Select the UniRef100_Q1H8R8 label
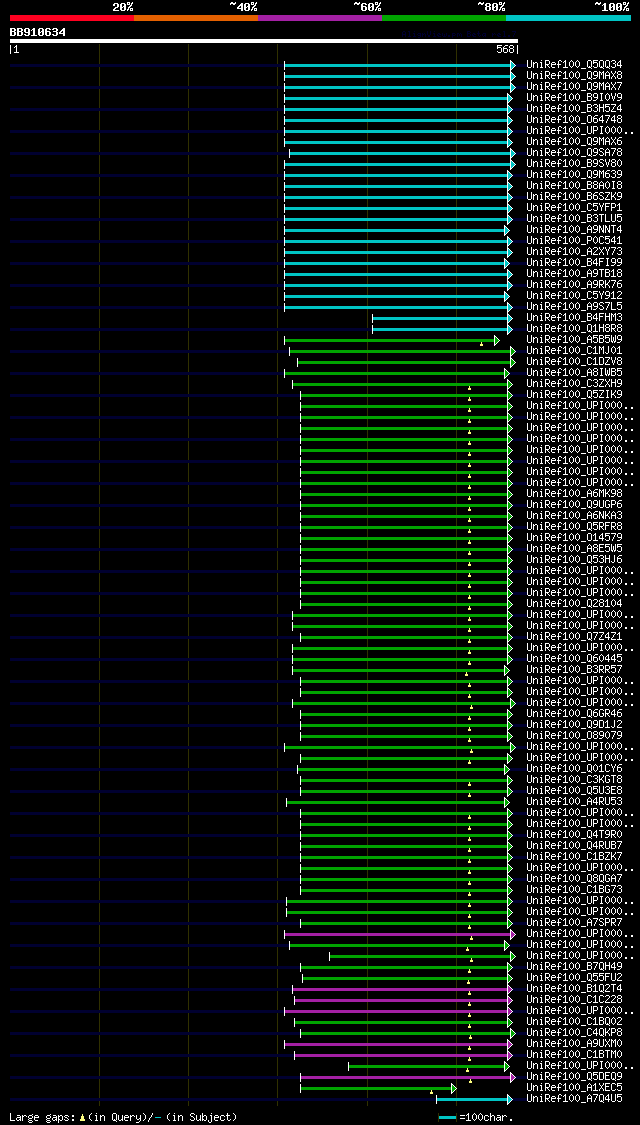640x1125 pixels. tap(574, 329)
